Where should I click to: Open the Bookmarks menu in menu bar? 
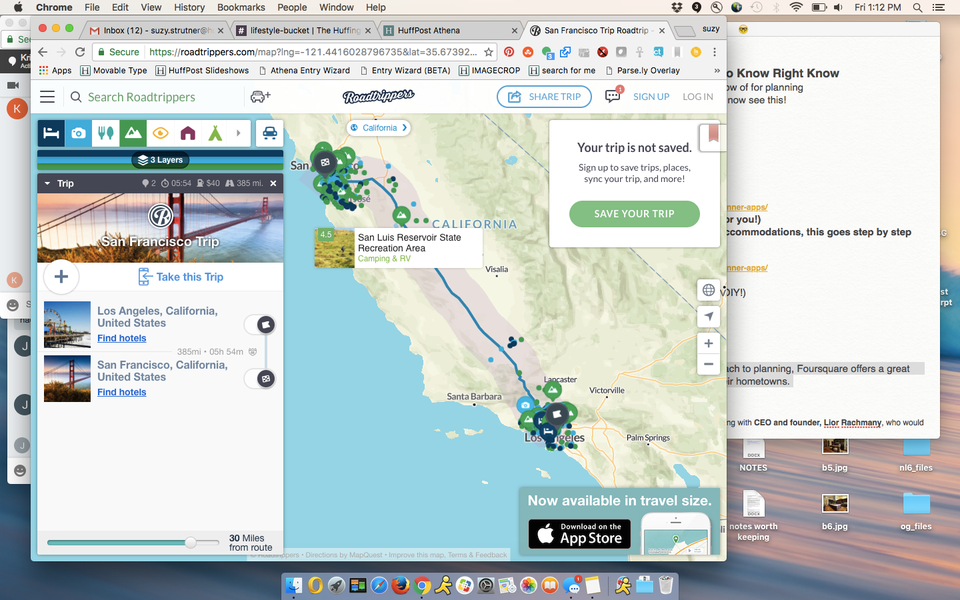click(x=241, y=7)
